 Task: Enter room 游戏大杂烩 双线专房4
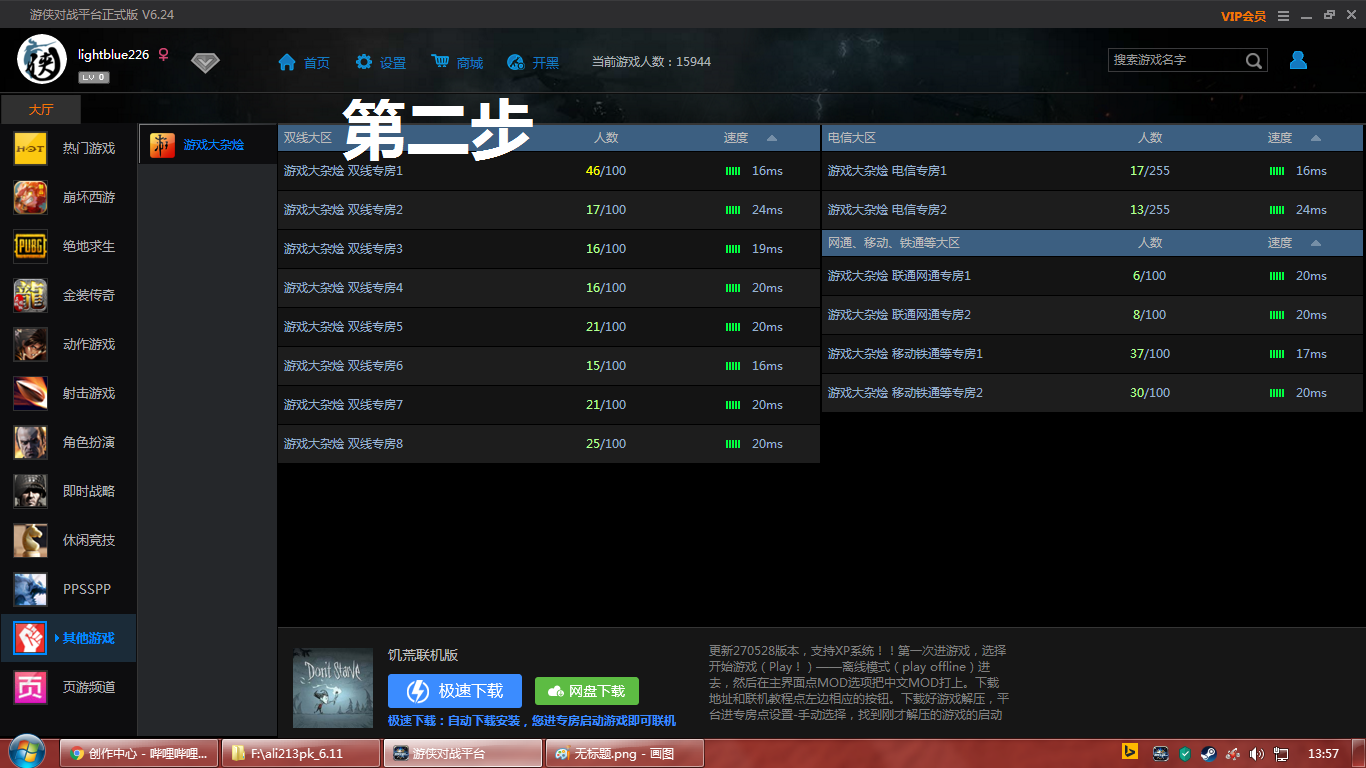point(549,288)
